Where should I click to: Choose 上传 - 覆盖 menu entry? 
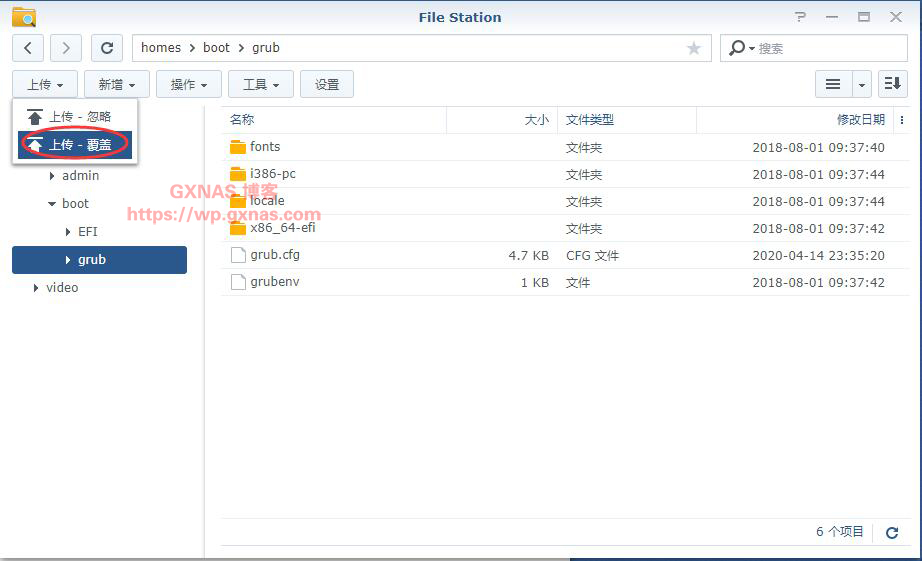tap(75, 145)
